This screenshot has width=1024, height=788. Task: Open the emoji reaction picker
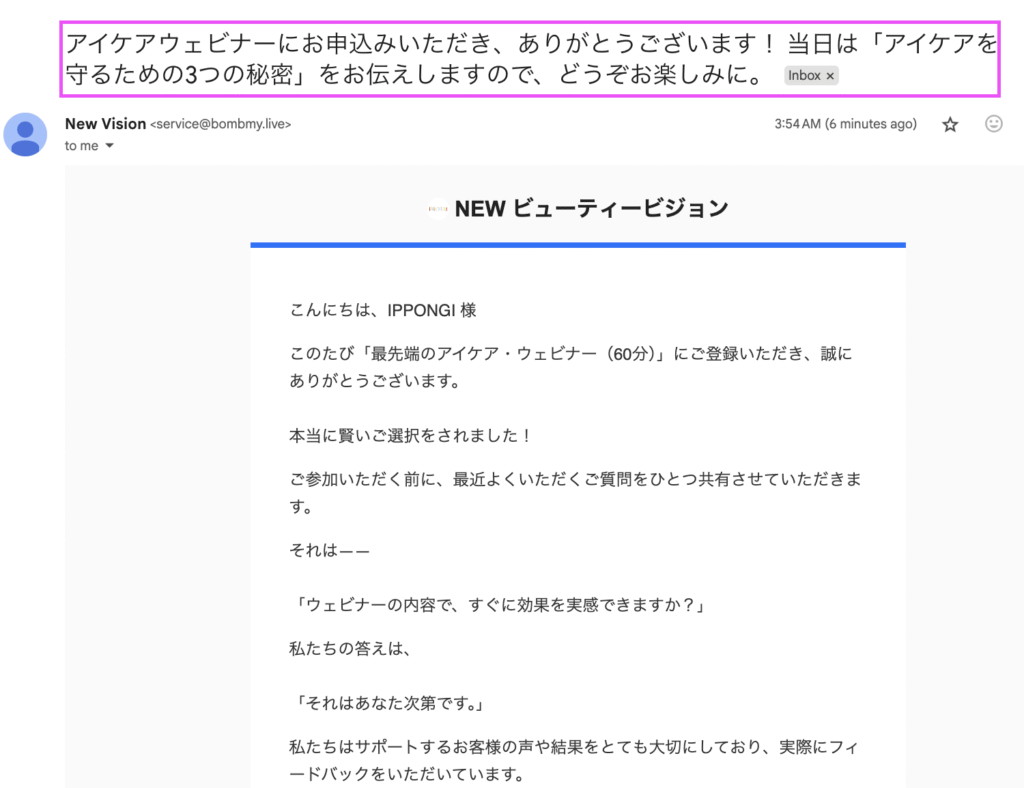(993, 124)
